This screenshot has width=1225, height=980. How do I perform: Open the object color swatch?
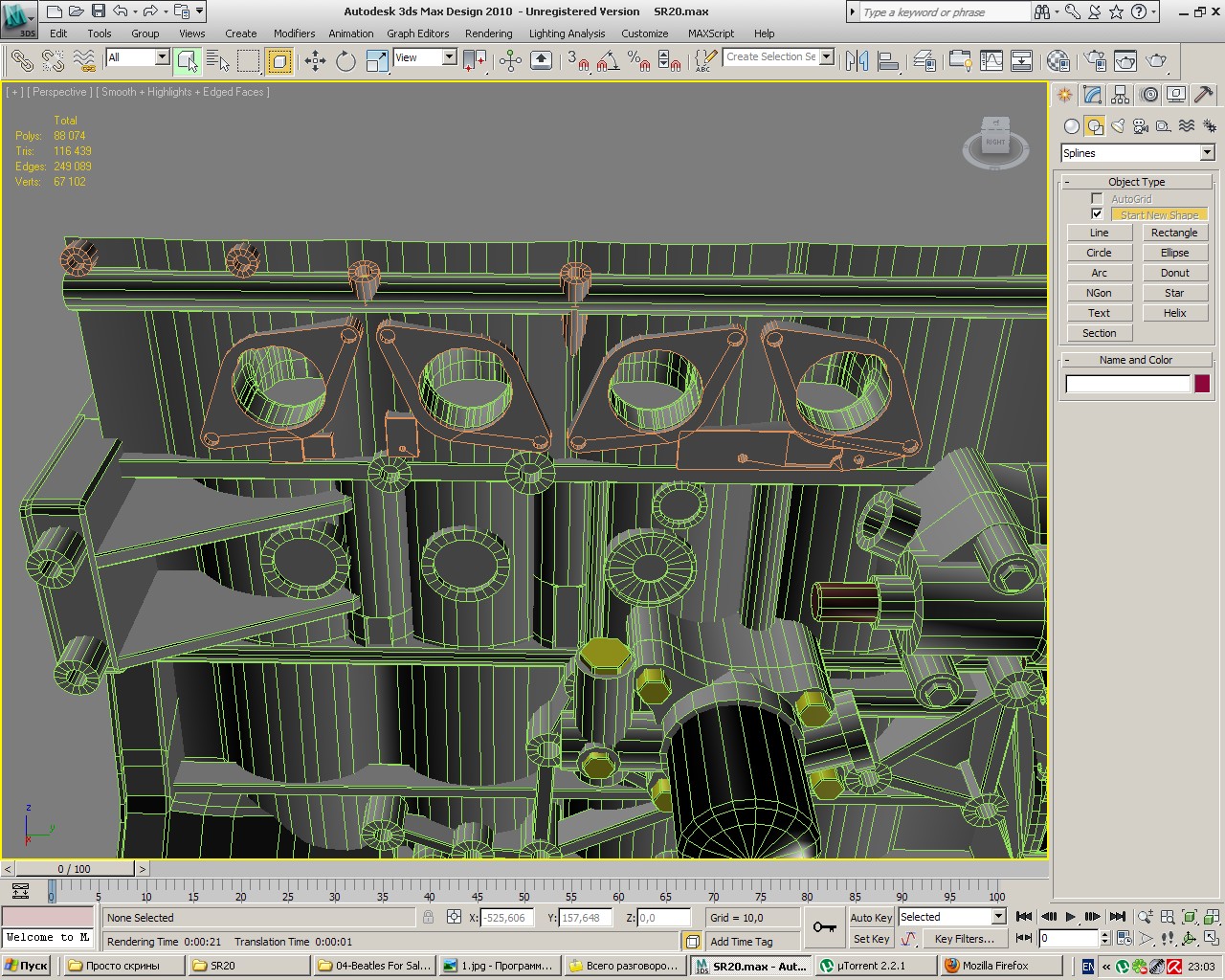coord(1202,384)
